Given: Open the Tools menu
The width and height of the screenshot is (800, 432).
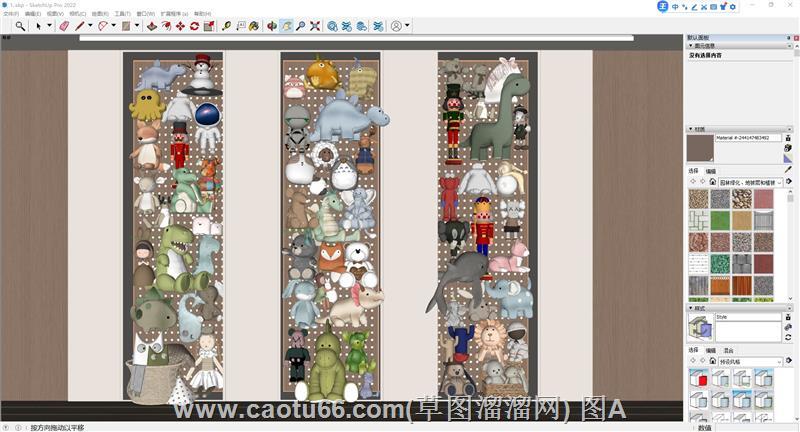Looking at the screenshot, I should point(122,14).
